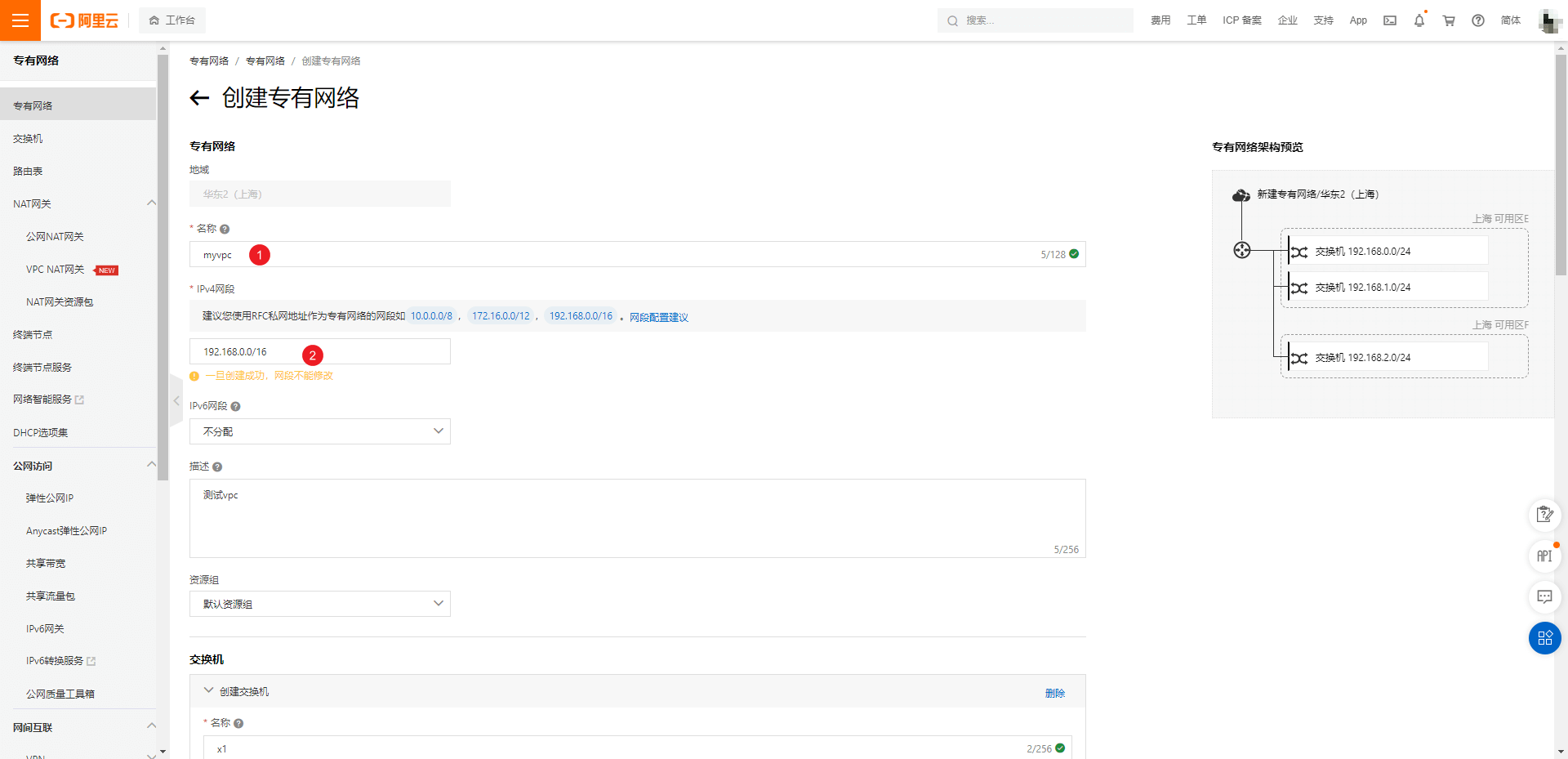This screenshot has height=759, width=1568.
Task: Click 删除 to remove the switch
Action: 1055,693
